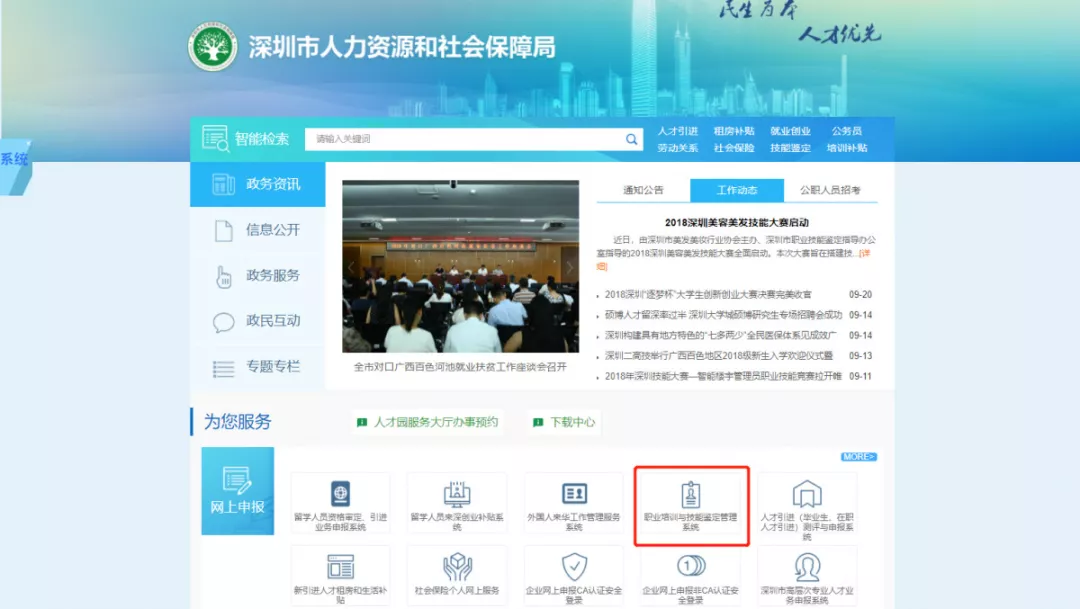Click 下载中心 button
Screen dimensions: 1080x609
pyautogui.click(x=564, y=422)
